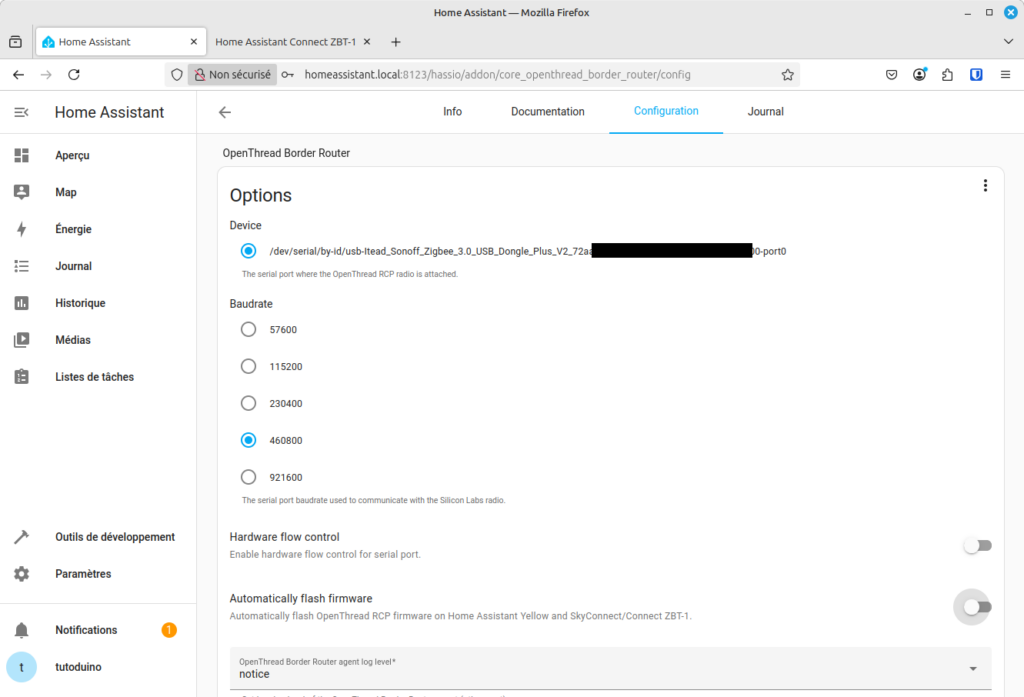Open the Options three-dot menu
The image size is (1024, 697).
point(985,186)
